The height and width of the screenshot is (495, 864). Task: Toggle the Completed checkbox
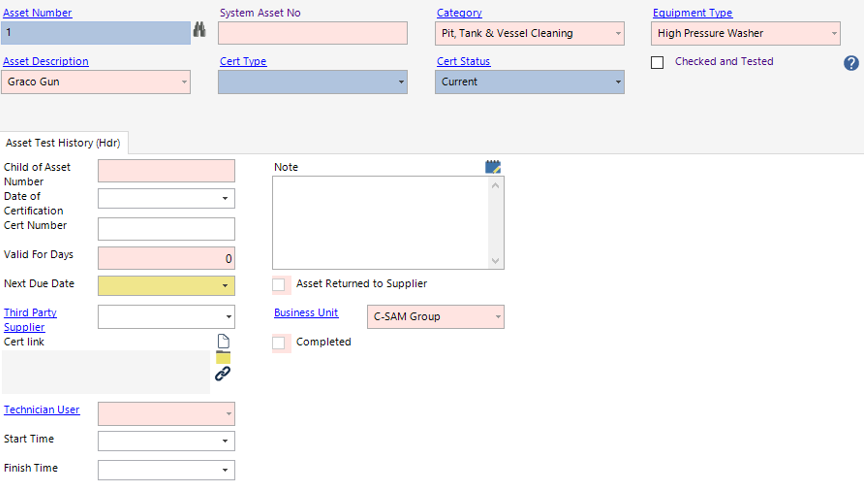(x=279, y=343)
